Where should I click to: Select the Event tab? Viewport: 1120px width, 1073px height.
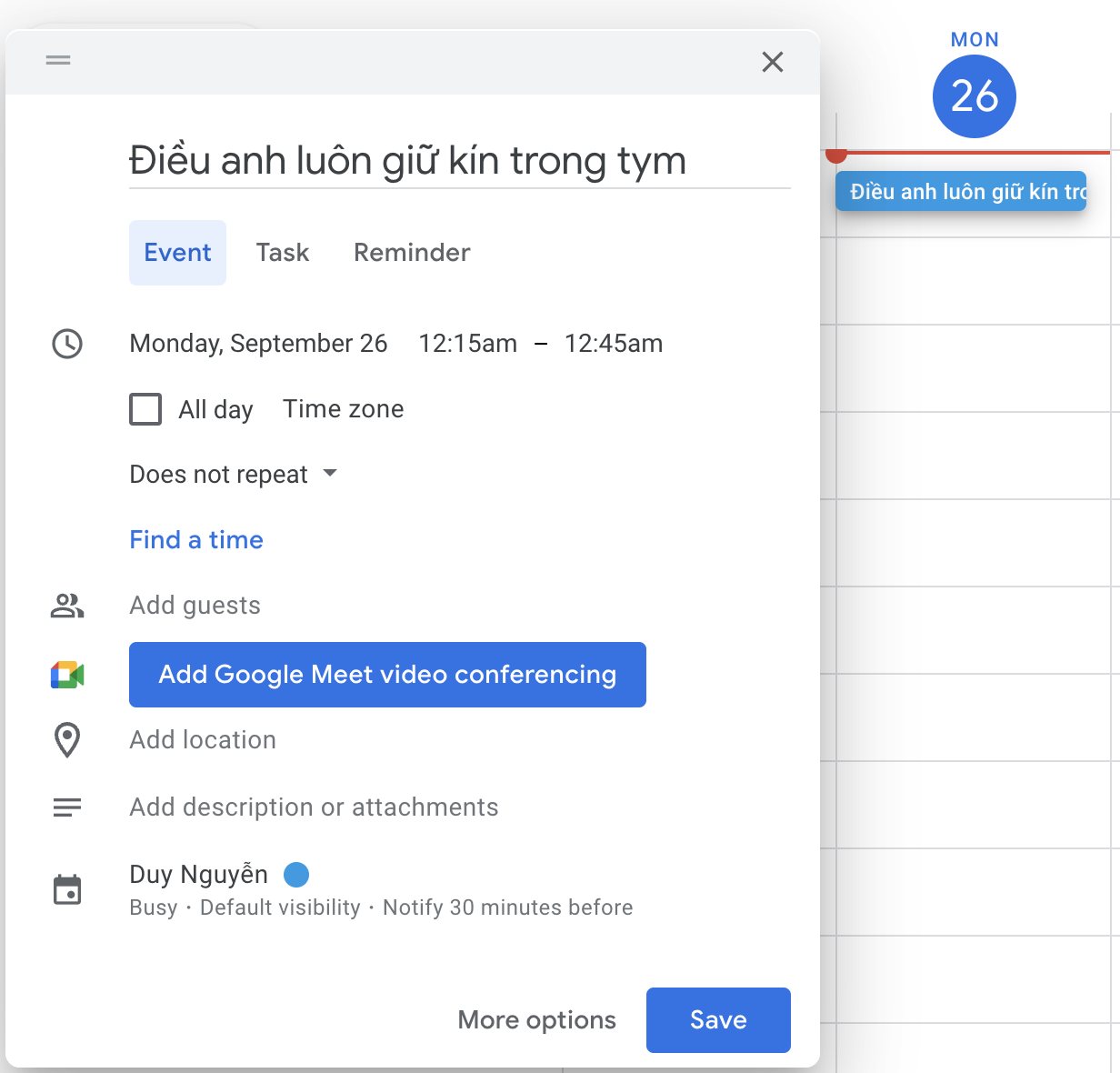point(177,253)
